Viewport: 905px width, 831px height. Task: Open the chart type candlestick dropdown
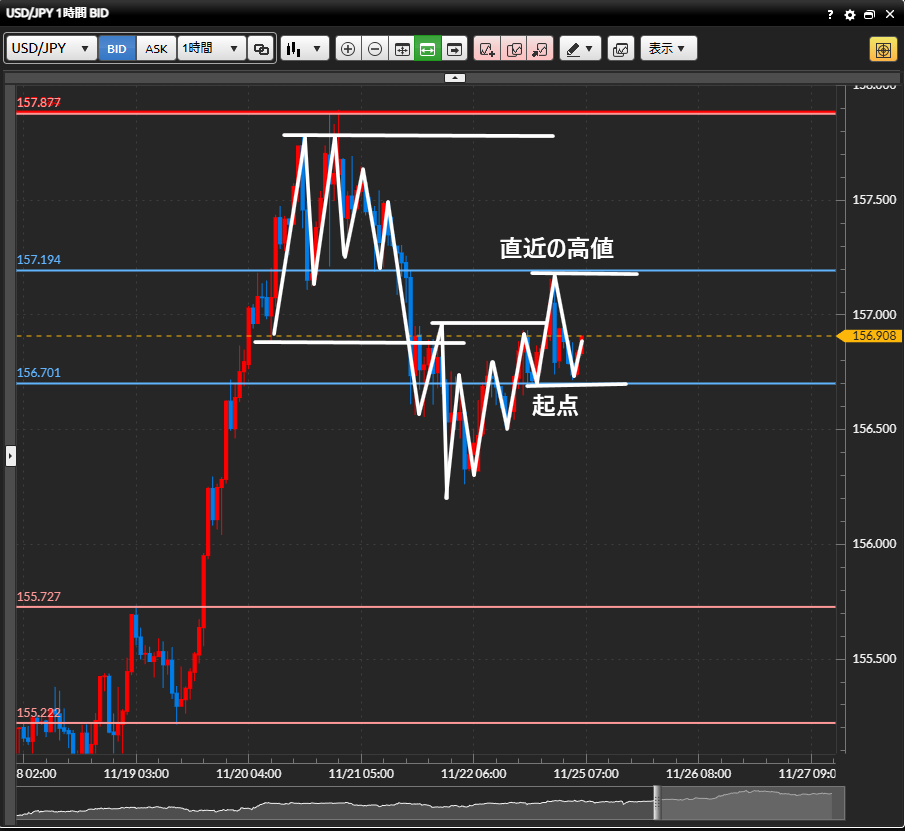coord(304,48)
